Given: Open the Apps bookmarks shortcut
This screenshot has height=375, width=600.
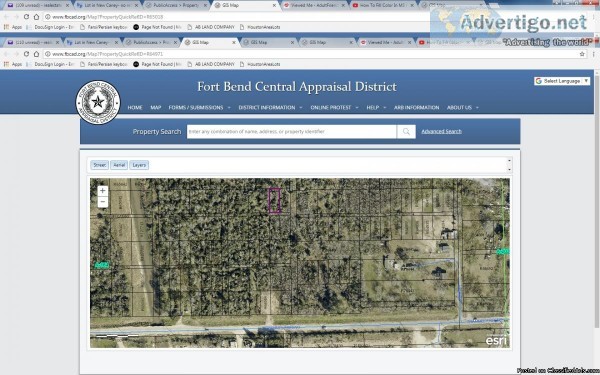Looking at the screenshot, I should coord(13,64).
